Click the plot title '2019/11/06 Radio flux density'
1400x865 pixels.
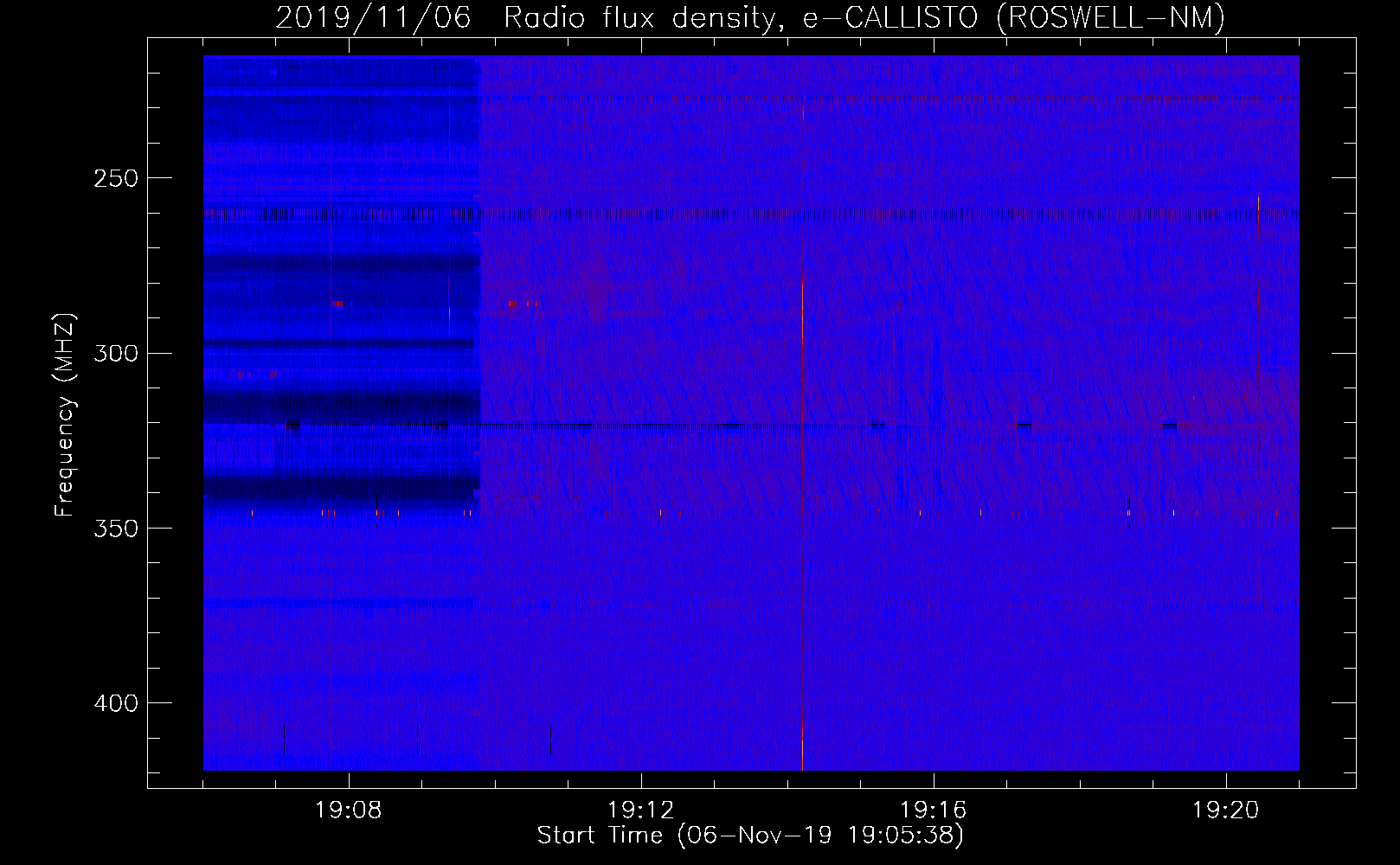tap(750, 18)
